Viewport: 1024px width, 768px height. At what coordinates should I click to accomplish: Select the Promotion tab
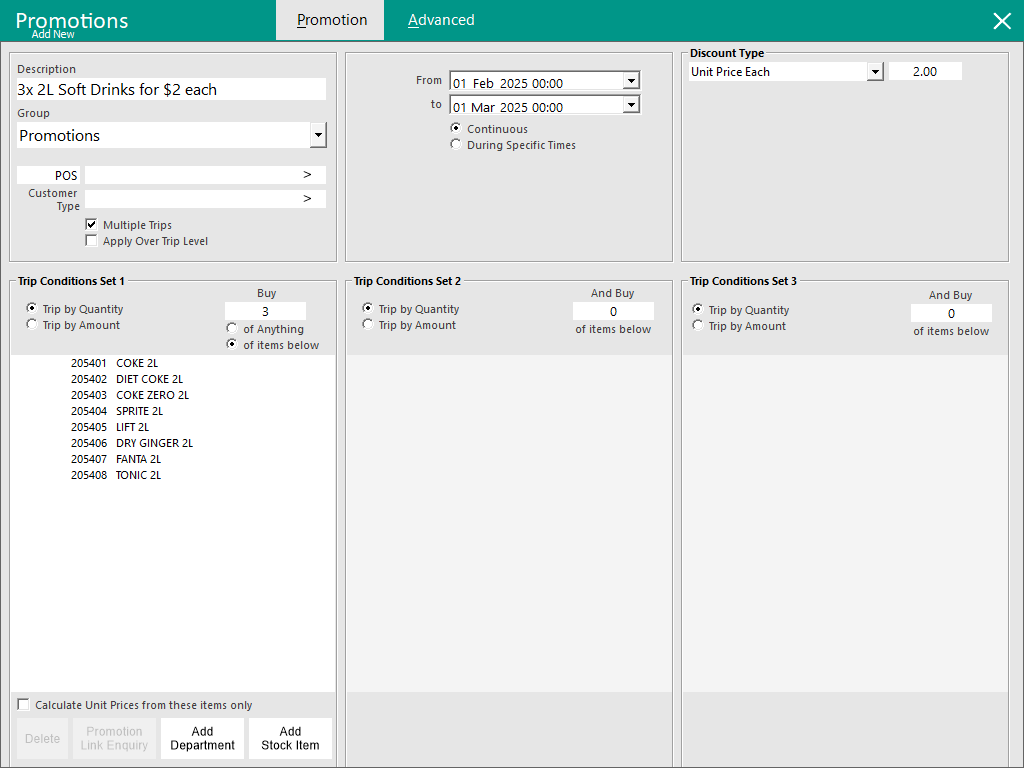tap(331, 20)
